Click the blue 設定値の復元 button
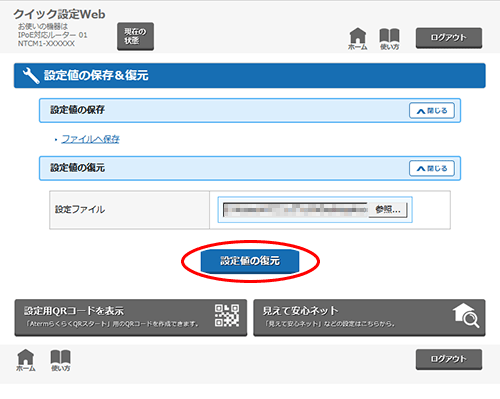 [250, 261]
